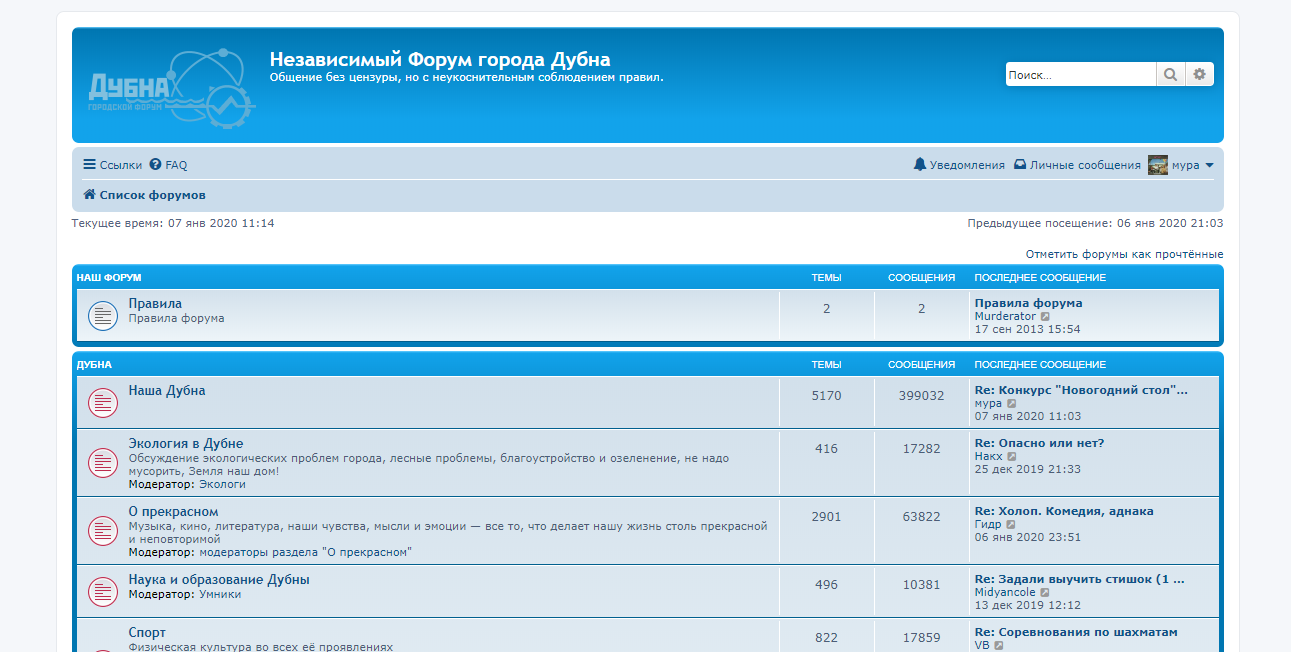This screenshot has height=652, width=1291.
Task: Open Личные сообщения inbox
Action: coord(1077,165)
